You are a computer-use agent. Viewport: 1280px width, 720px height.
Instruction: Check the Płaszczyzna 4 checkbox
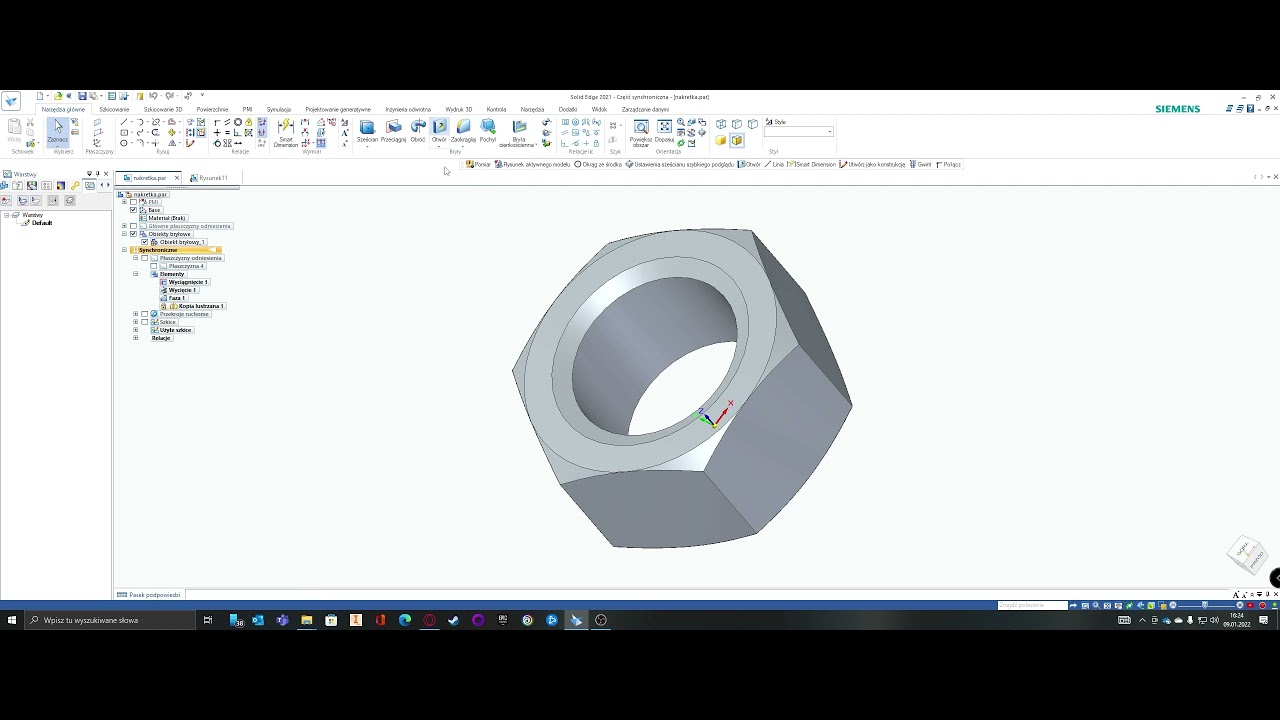(153, 266)
